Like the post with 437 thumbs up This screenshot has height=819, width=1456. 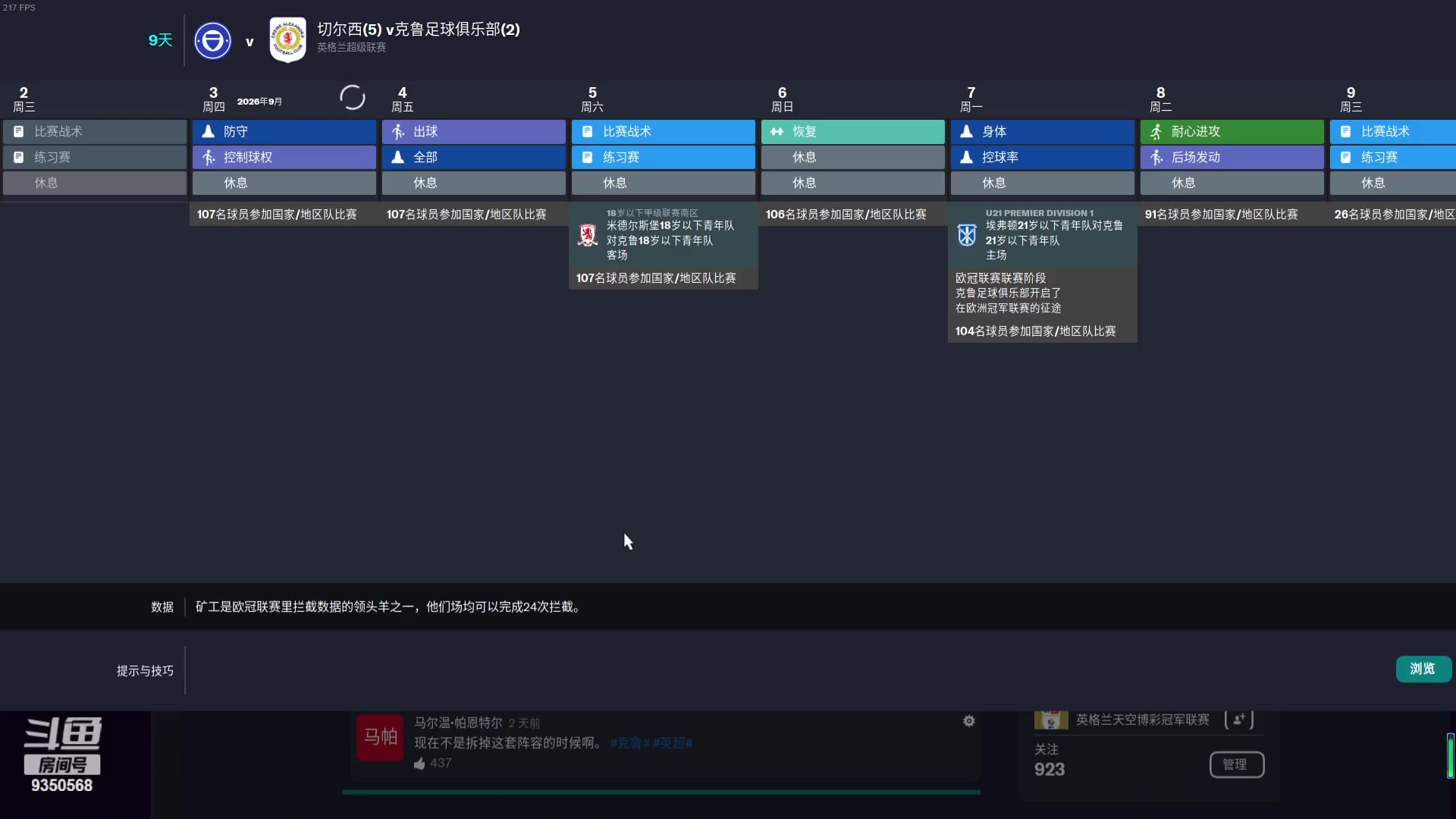pyautogui.click(x=419, y=764)
